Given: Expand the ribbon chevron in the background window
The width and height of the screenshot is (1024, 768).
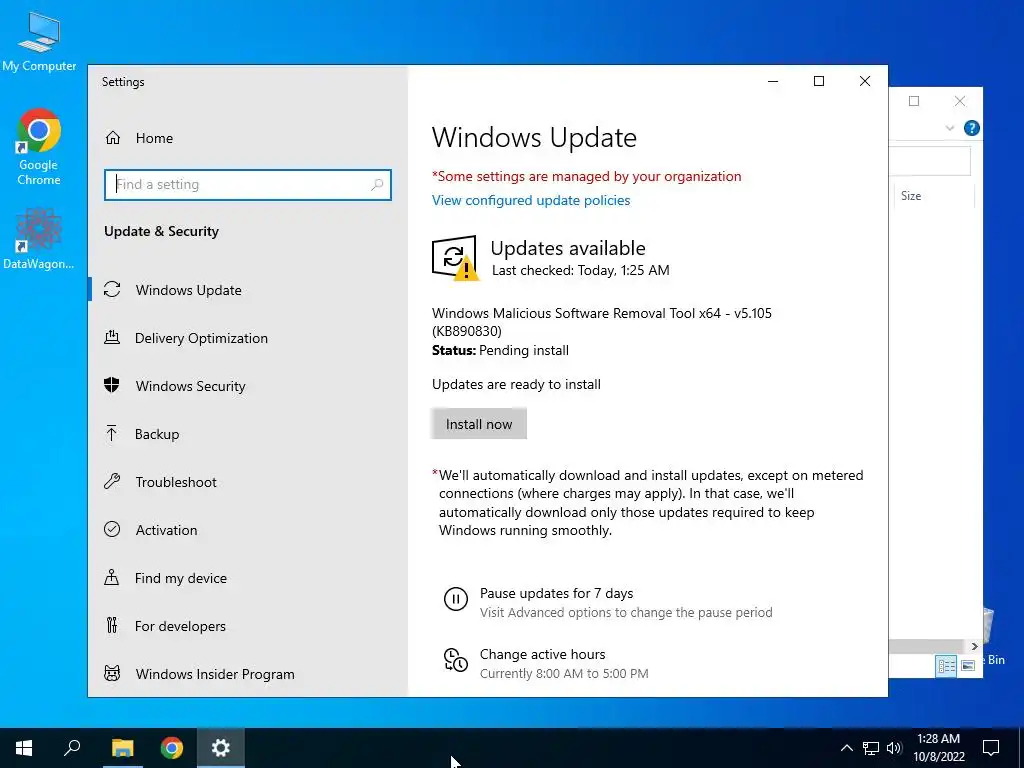Looking at the screenshot, I should coord(950,128).
